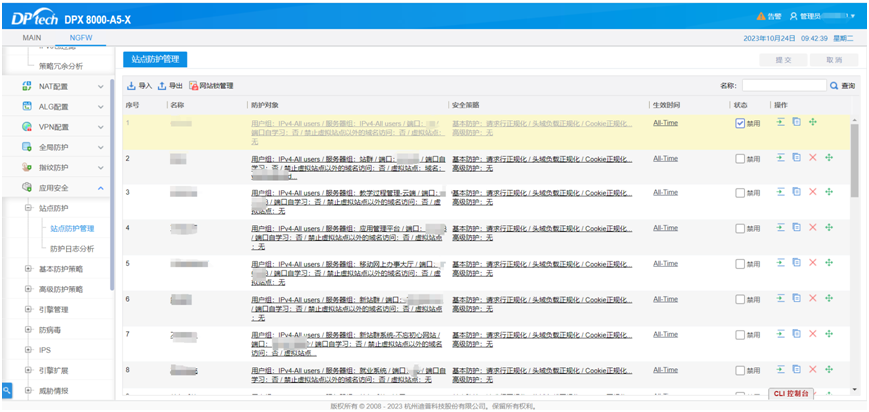The height and width of the screenshot is (412, 869).
Task: Click the insert icon in row 3
Action: pos(780,192)
